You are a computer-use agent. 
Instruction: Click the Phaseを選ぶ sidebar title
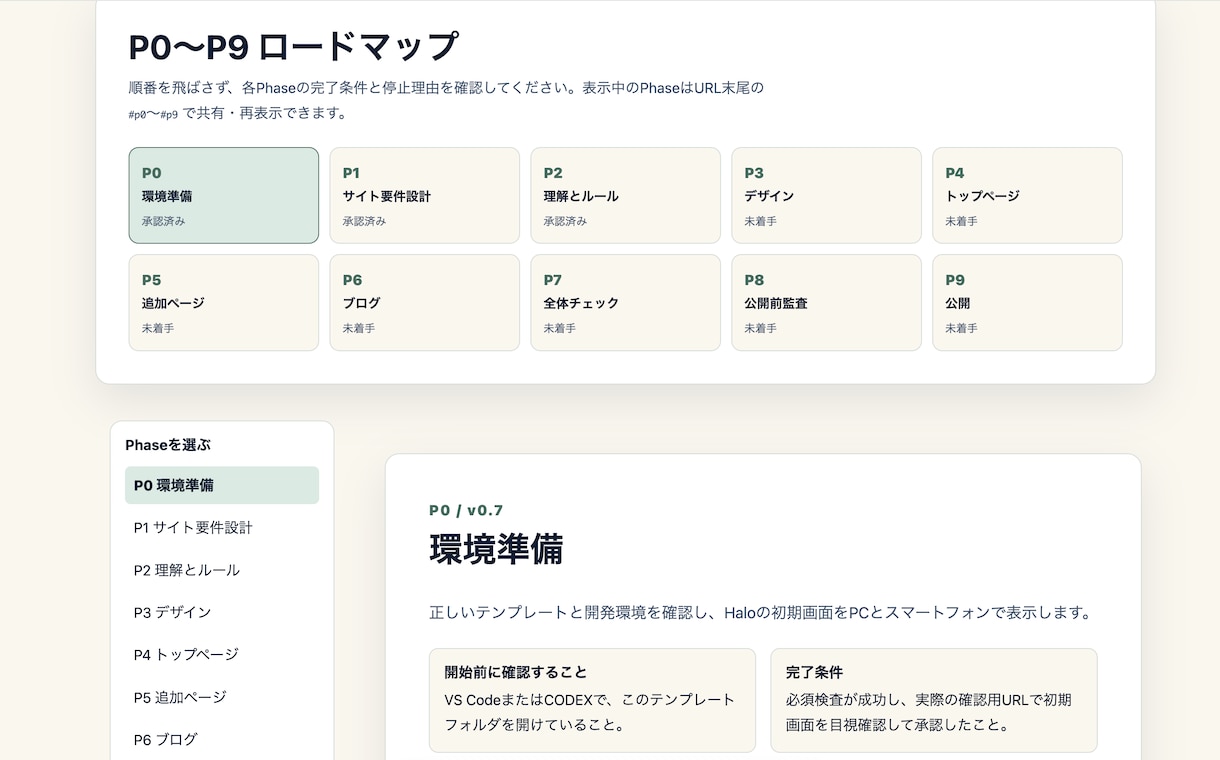click(168, 445)
